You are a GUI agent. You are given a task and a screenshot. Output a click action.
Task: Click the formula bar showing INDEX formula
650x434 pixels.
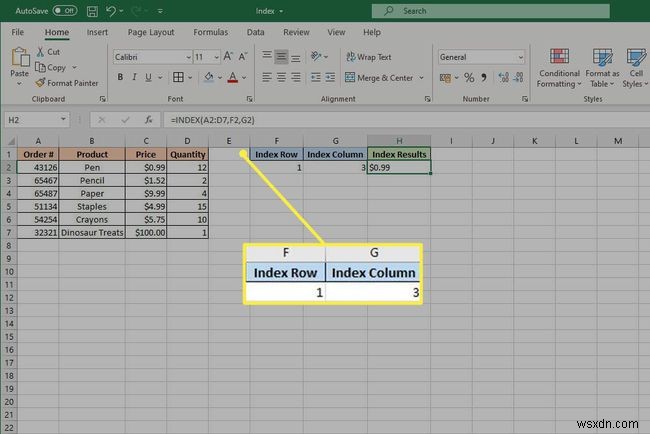pos(406,120)
